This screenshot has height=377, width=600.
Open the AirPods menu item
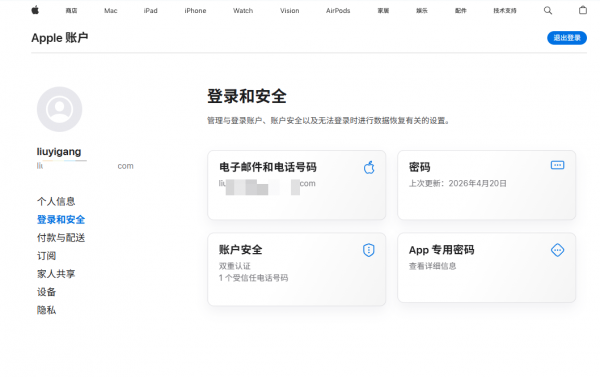click(338, 11)
